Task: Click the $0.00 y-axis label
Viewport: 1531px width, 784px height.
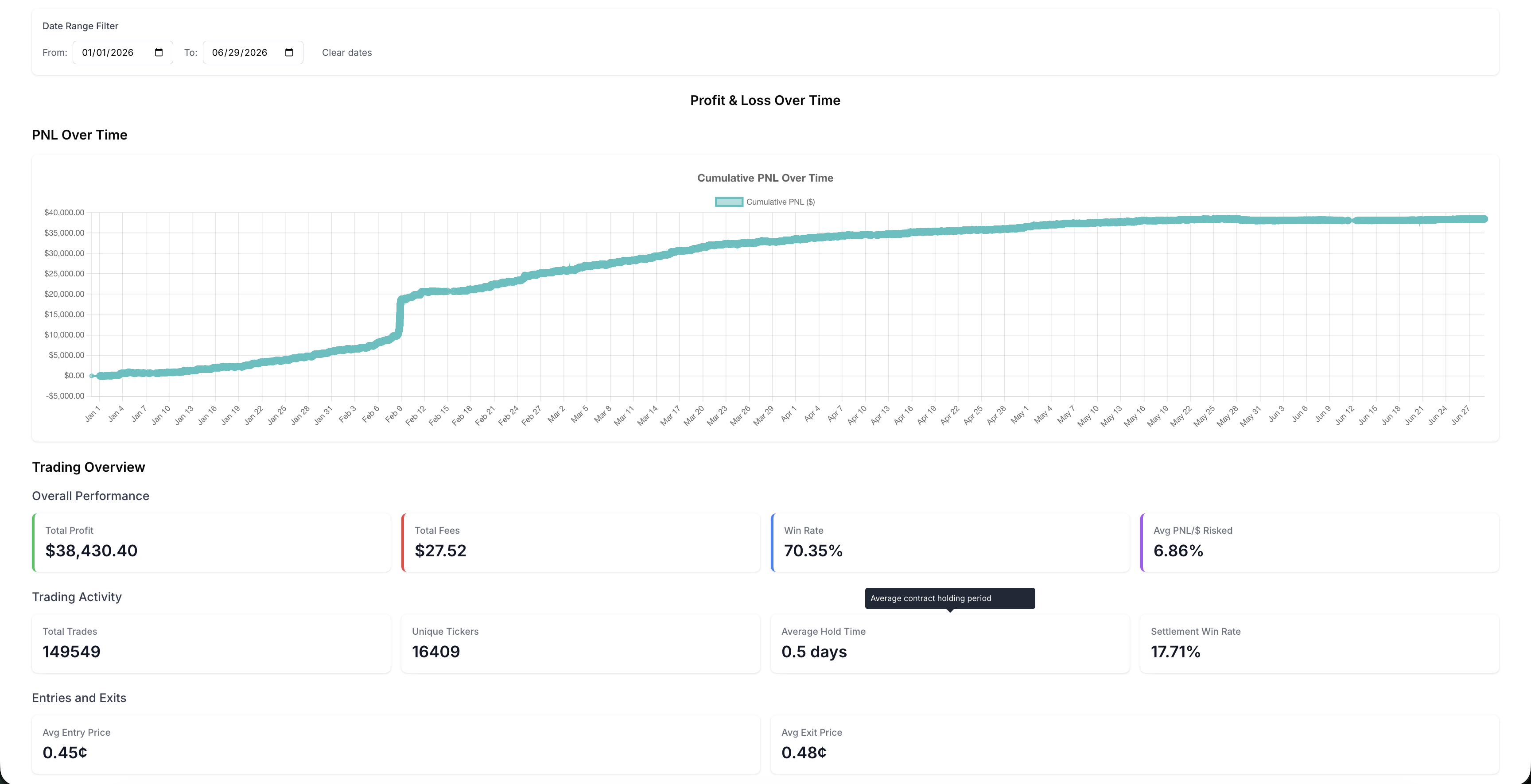Action: (x=74, y=376)
